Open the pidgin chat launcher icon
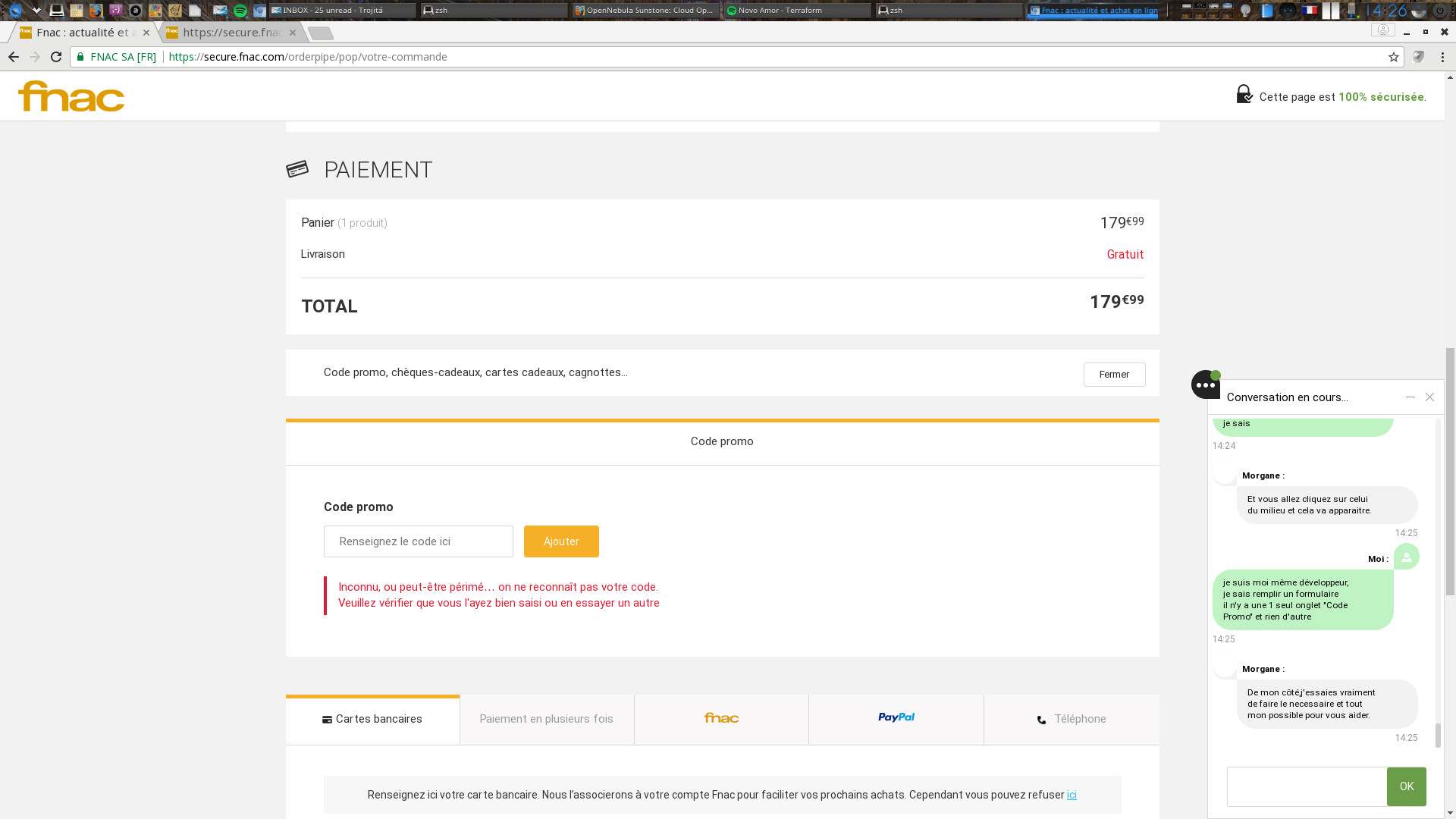Image resolution: width=1456 pixels, height=819 pixels. point(115,11)
